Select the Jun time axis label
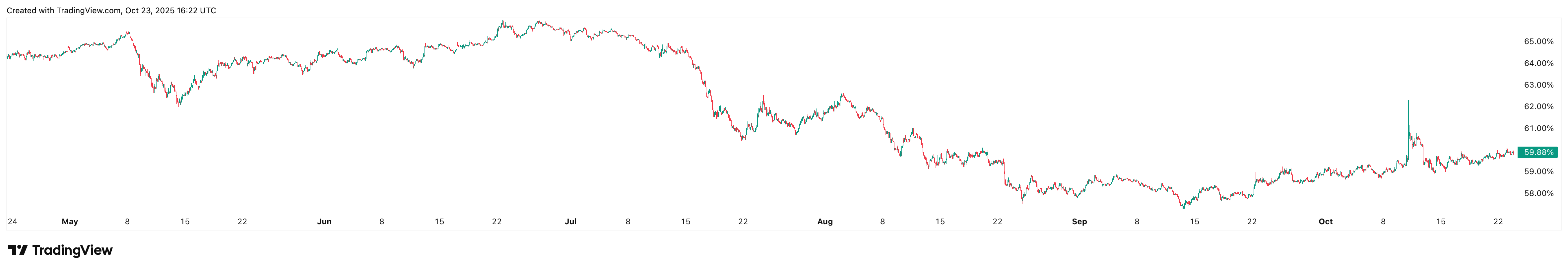 click(324, 222)
